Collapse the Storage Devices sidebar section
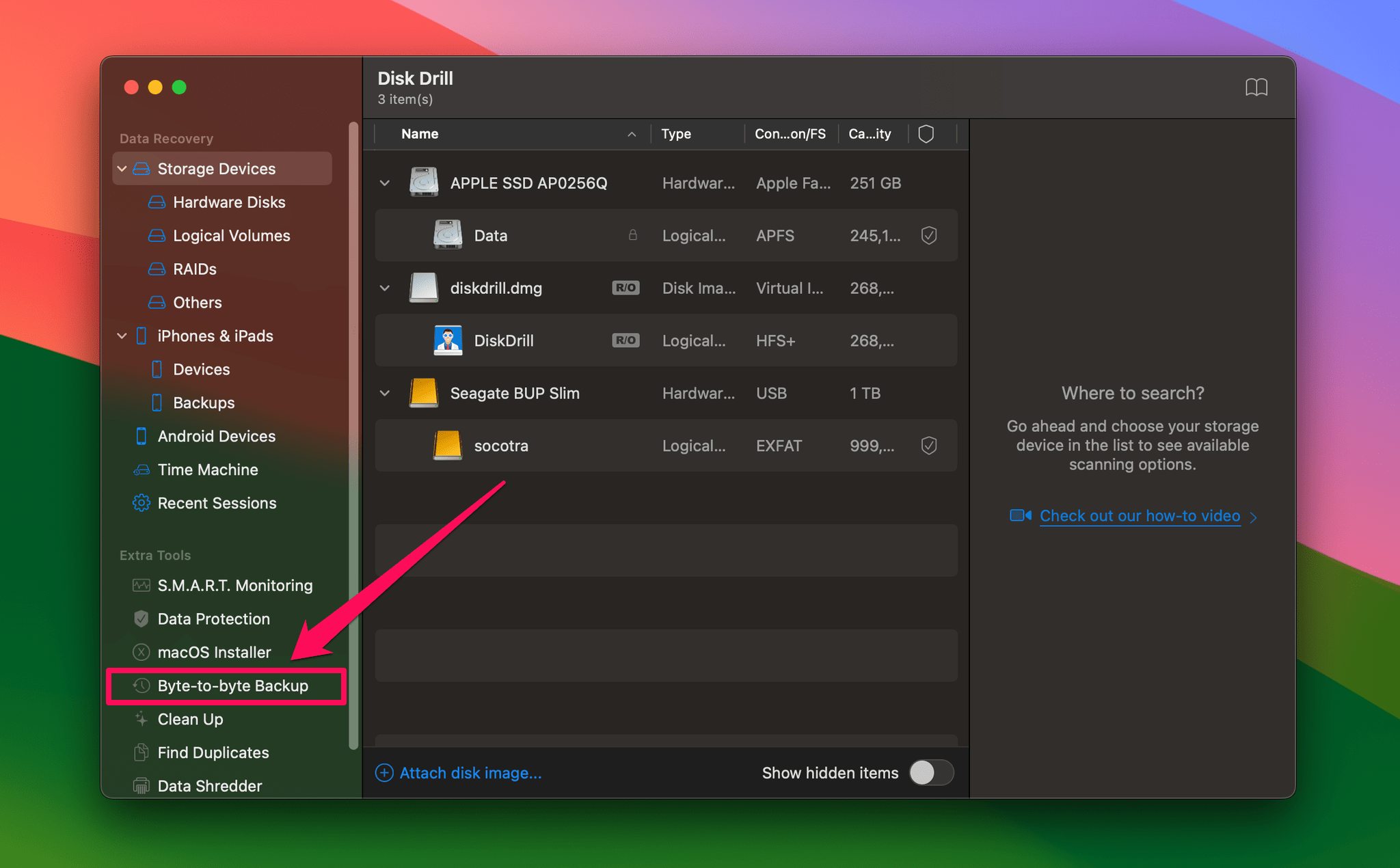The image size is (1400, 868). coord(122,168)
